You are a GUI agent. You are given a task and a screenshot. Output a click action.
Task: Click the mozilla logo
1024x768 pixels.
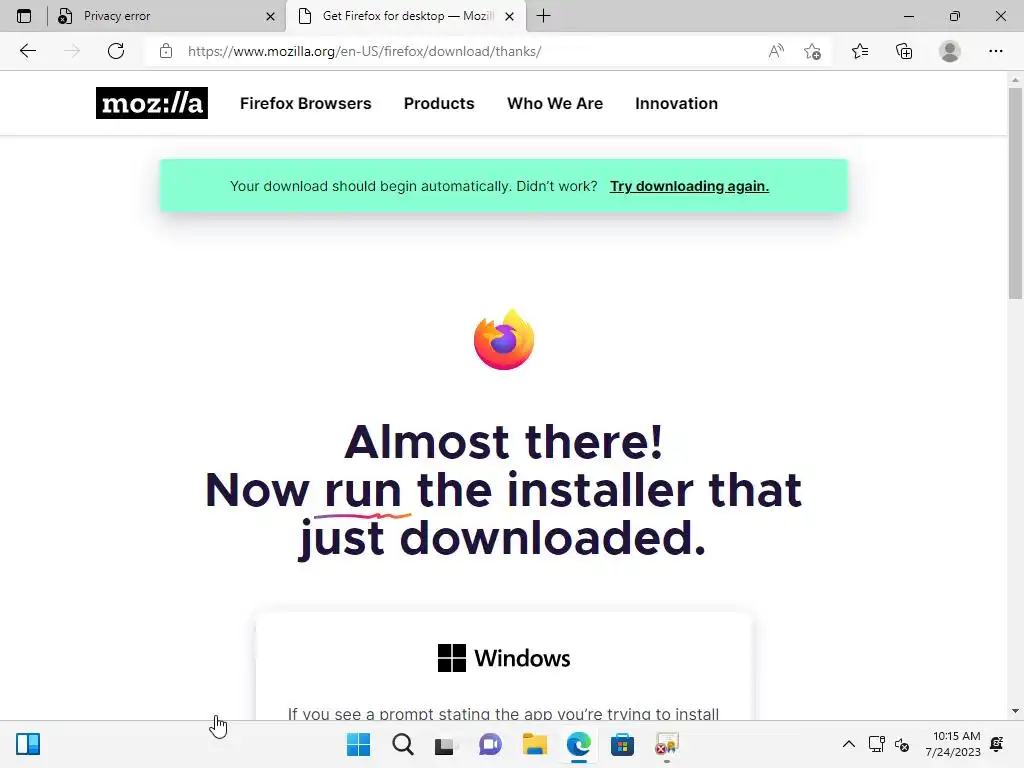point(152,103)
